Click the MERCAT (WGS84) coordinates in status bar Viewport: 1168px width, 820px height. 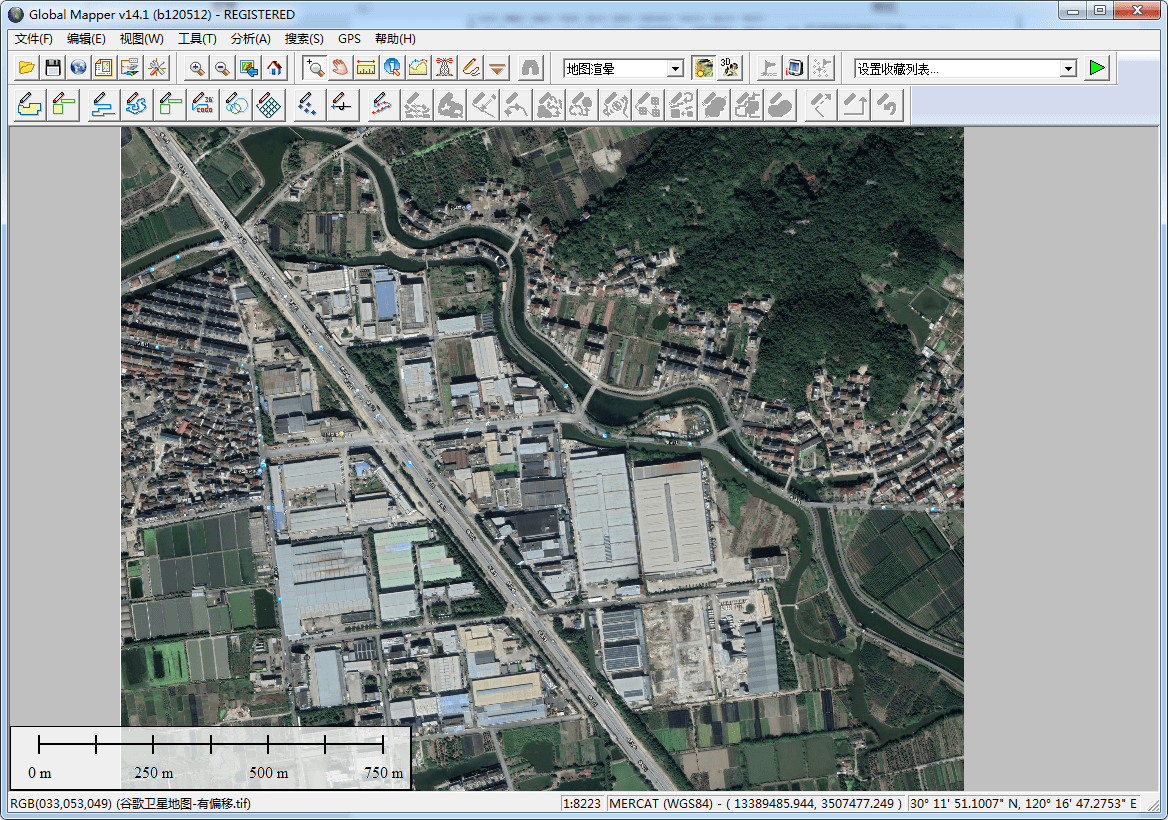(755, 804)
